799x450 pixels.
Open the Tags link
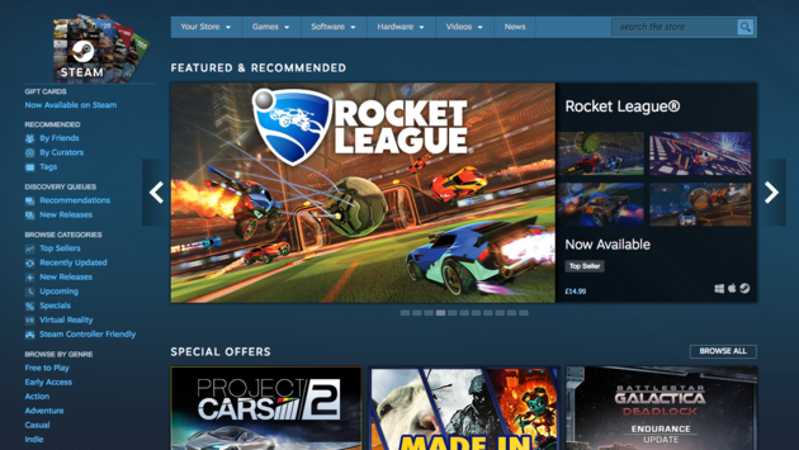tap(48, 167)
